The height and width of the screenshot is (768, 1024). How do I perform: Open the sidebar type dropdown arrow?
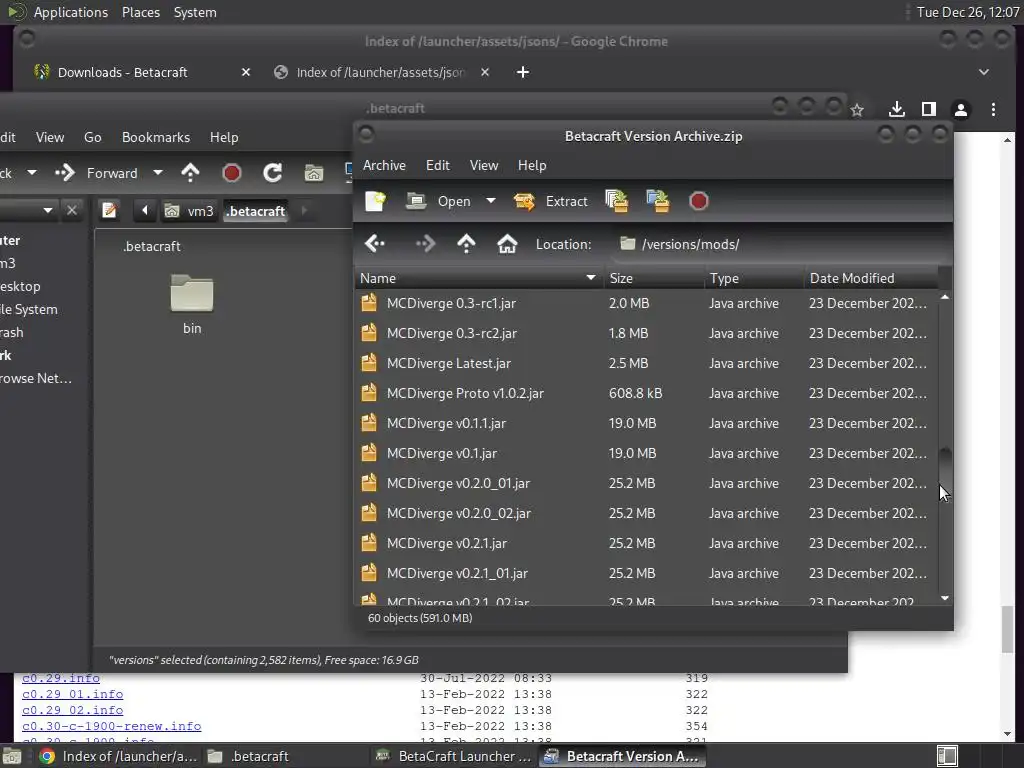pyautogui.click(x=48, y=210)
